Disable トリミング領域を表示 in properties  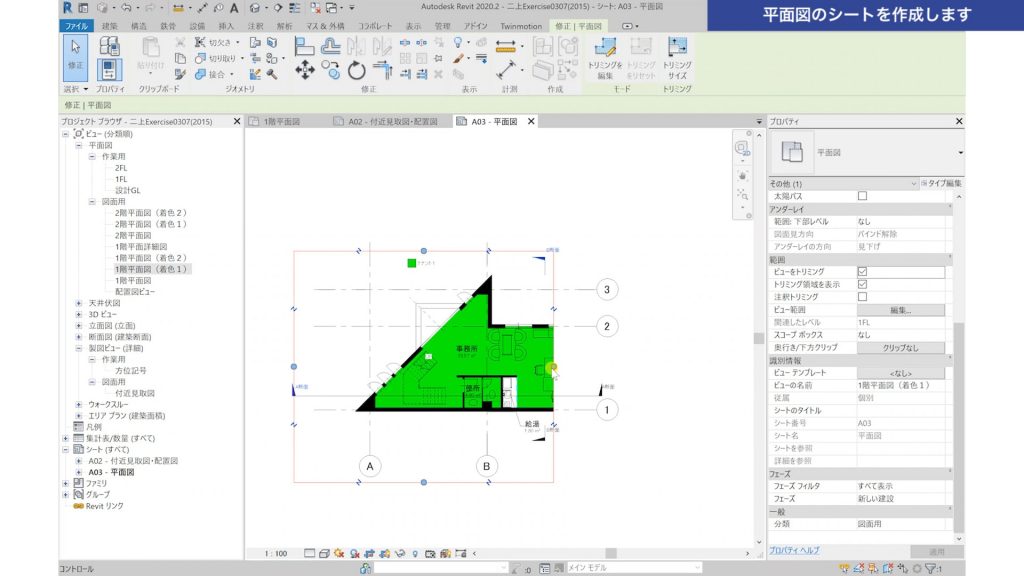click(x=862, y=284)
